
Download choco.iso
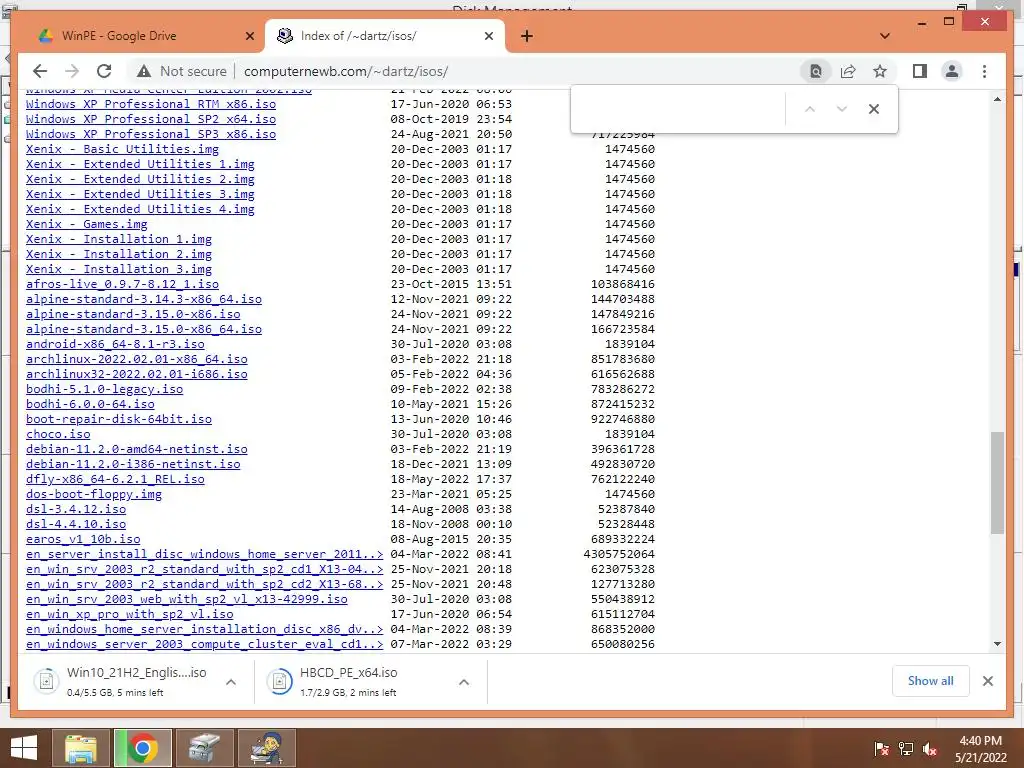tap(58, 434)
